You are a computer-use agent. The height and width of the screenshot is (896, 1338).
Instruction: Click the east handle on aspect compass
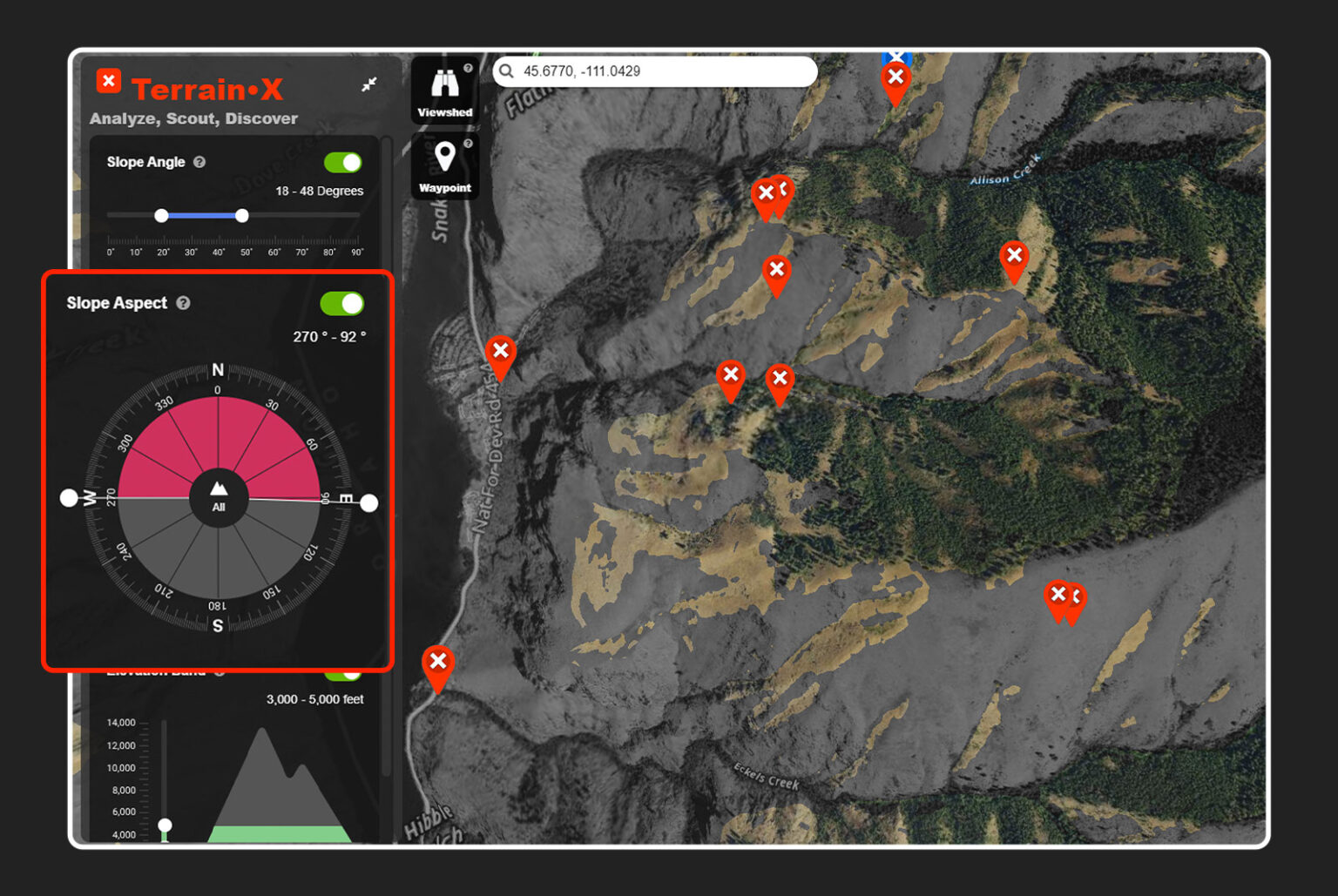tap(369, 502)
